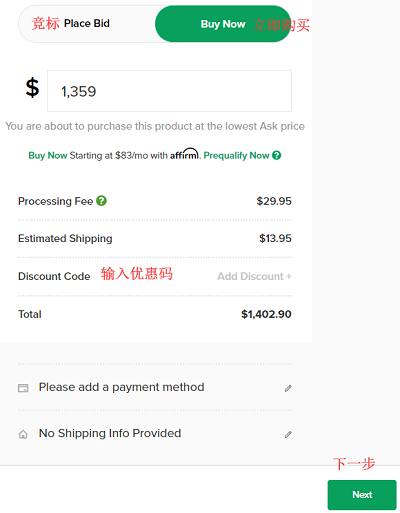Click the pencil edit icon for payment method

click(x=288, y=388)
